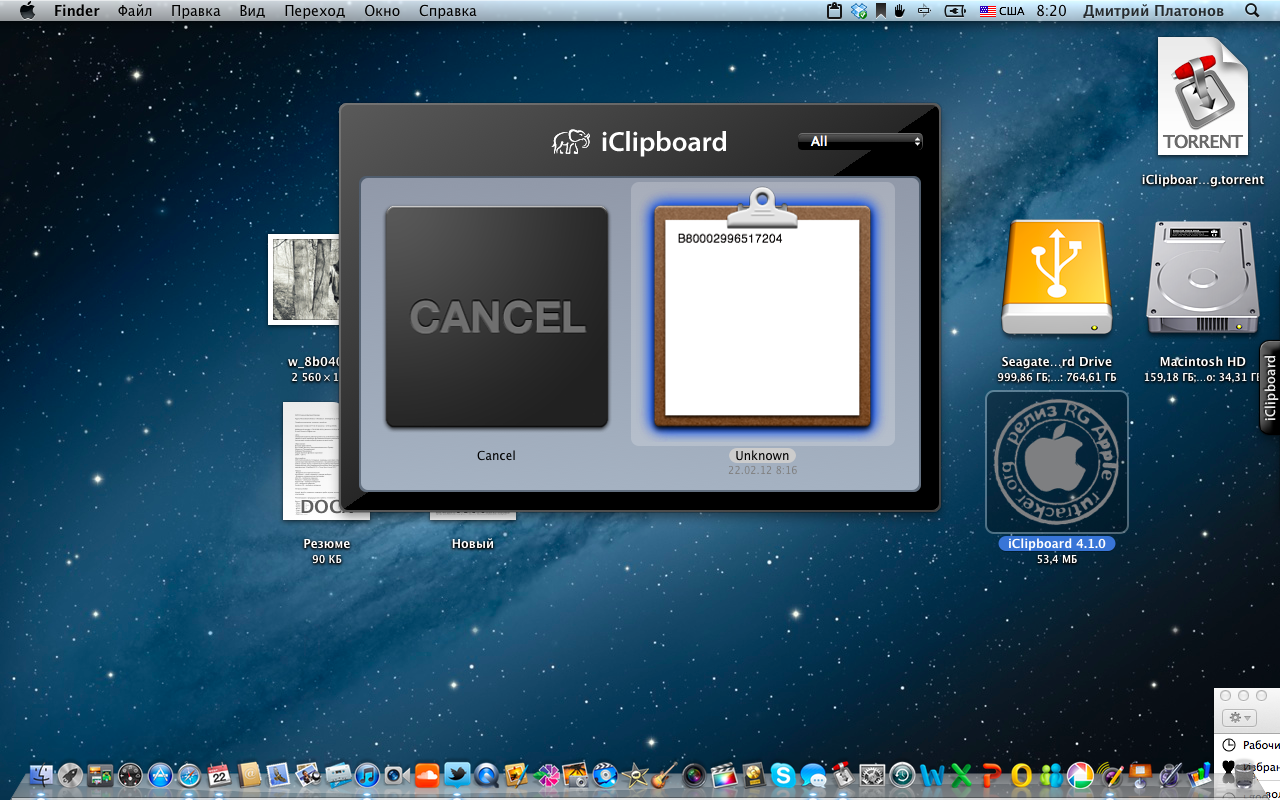Image resolution: width=1280 pixels, height=800 pixels.
Task: Open Finder from the Dock
Action: [x=41, y=775]
